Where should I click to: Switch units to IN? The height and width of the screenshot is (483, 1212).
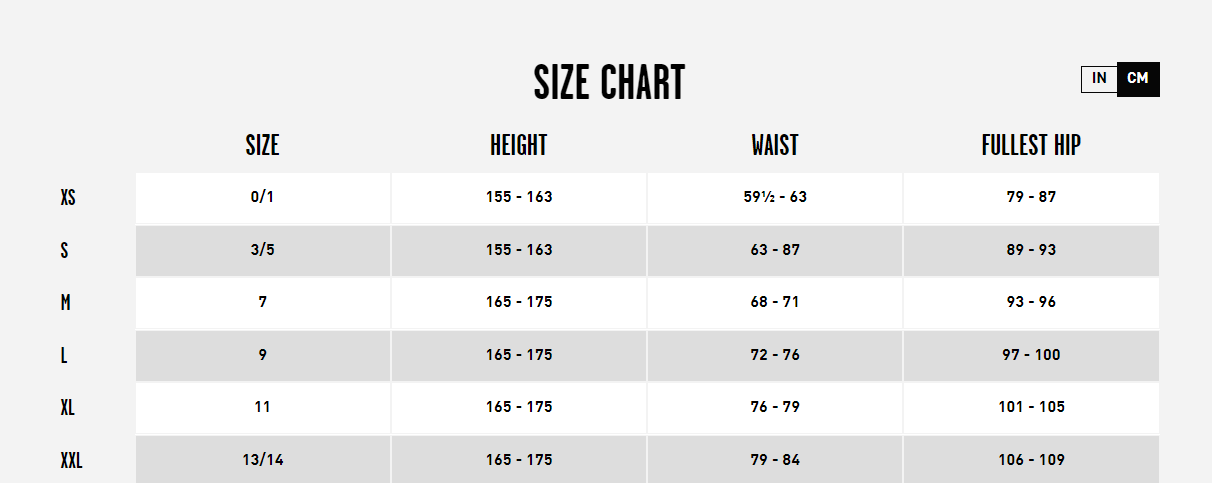click(x=1099, y=79)
